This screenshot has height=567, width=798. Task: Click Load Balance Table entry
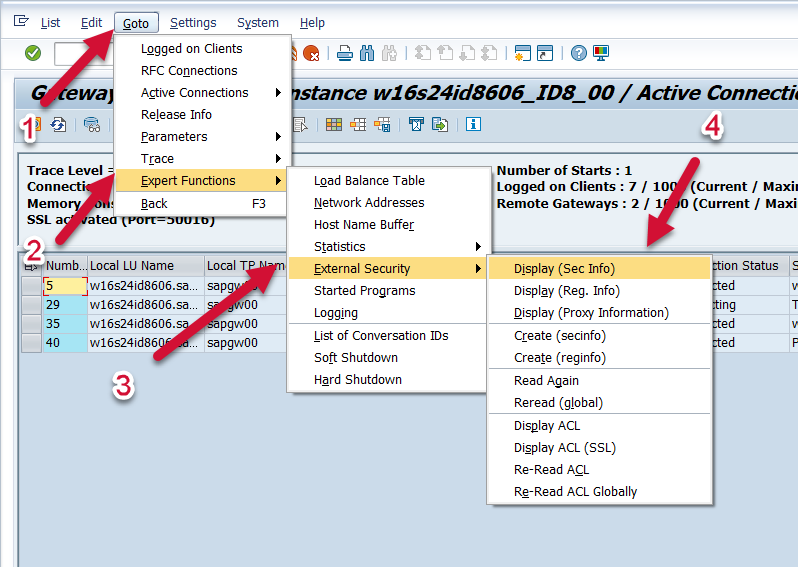[369, 181]
